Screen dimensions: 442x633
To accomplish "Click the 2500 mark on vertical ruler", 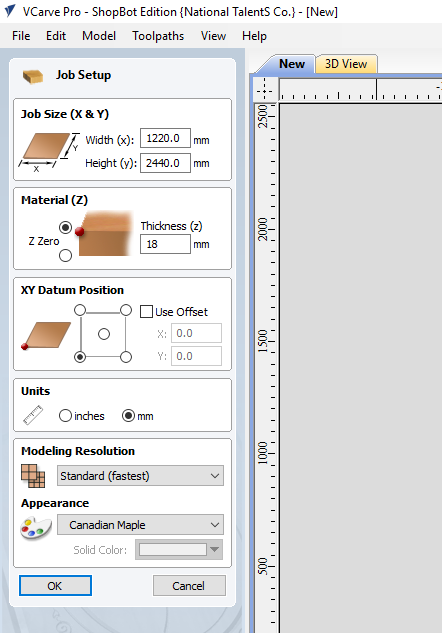I will (263, 117).
